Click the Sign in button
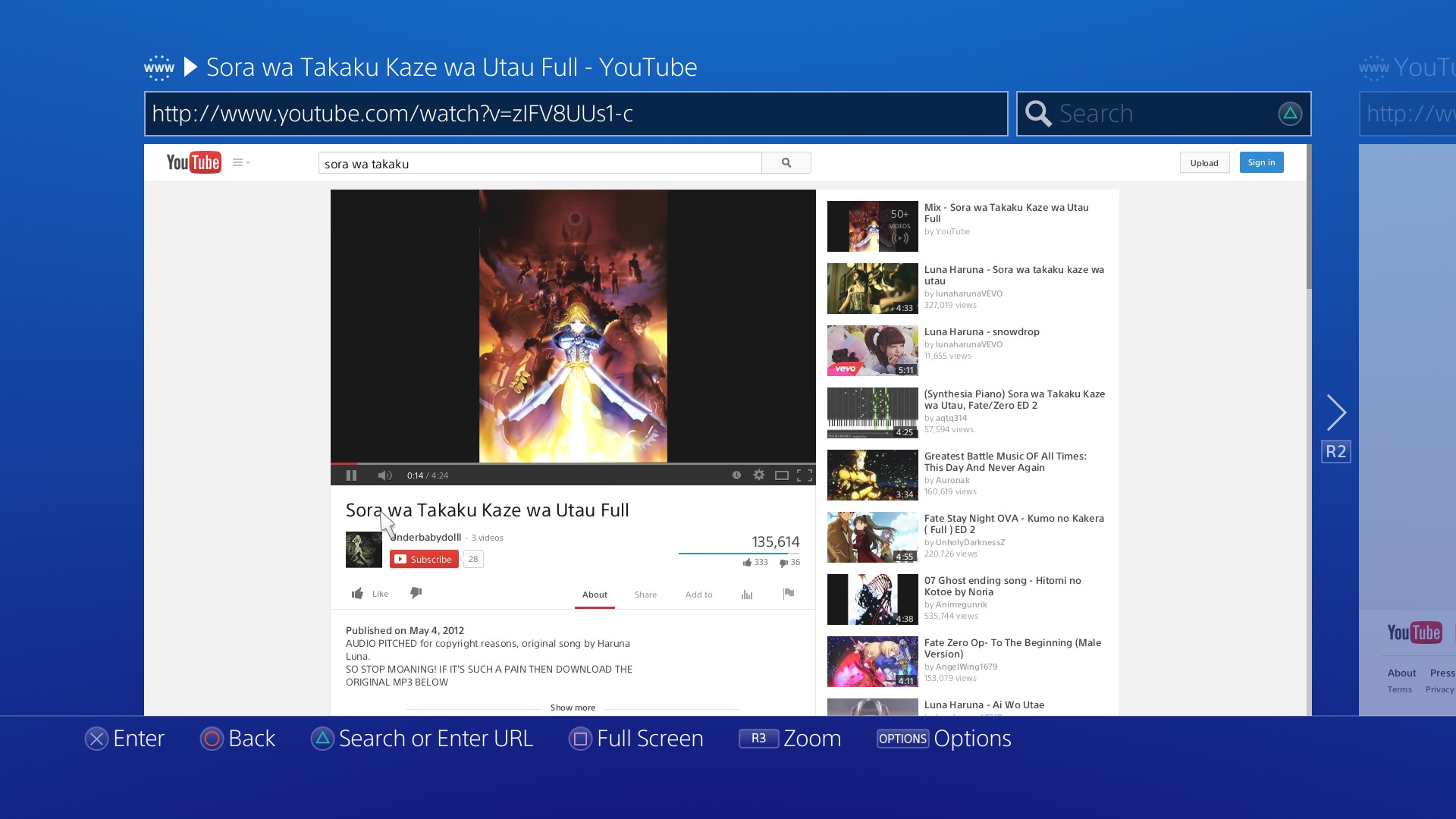The image size is (1456, 819). [x=1261, y=162]
